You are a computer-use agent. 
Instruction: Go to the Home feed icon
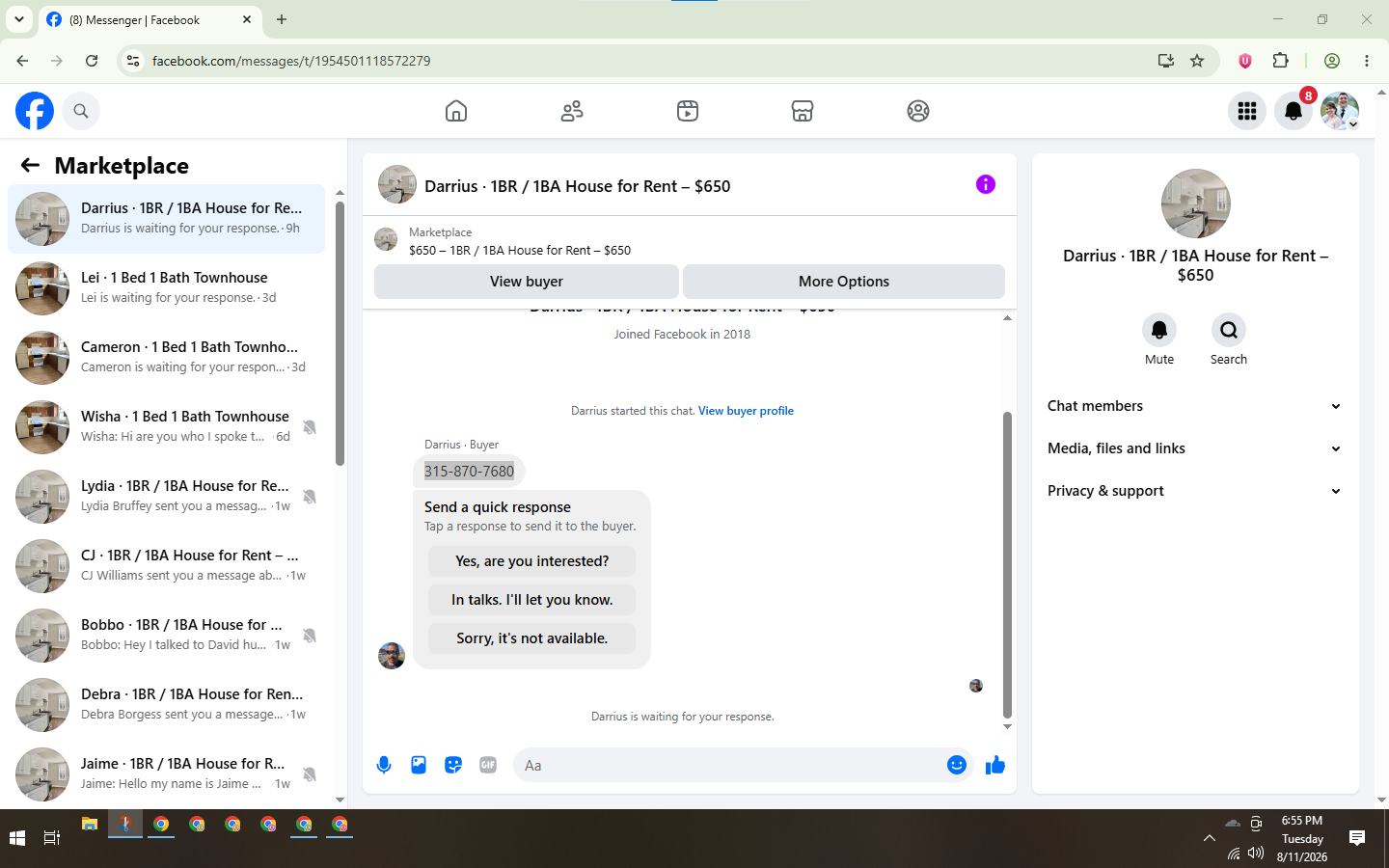pos(456,111)
